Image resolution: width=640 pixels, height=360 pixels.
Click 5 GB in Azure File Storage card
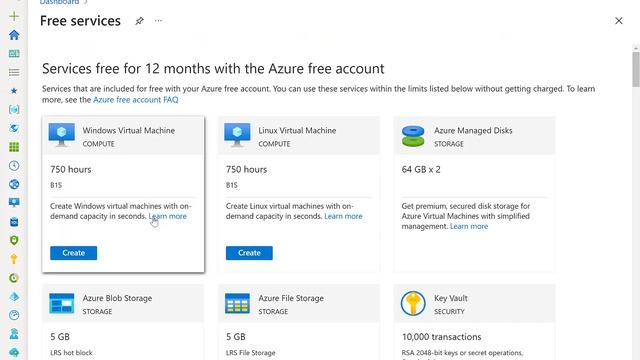(236, 337)
